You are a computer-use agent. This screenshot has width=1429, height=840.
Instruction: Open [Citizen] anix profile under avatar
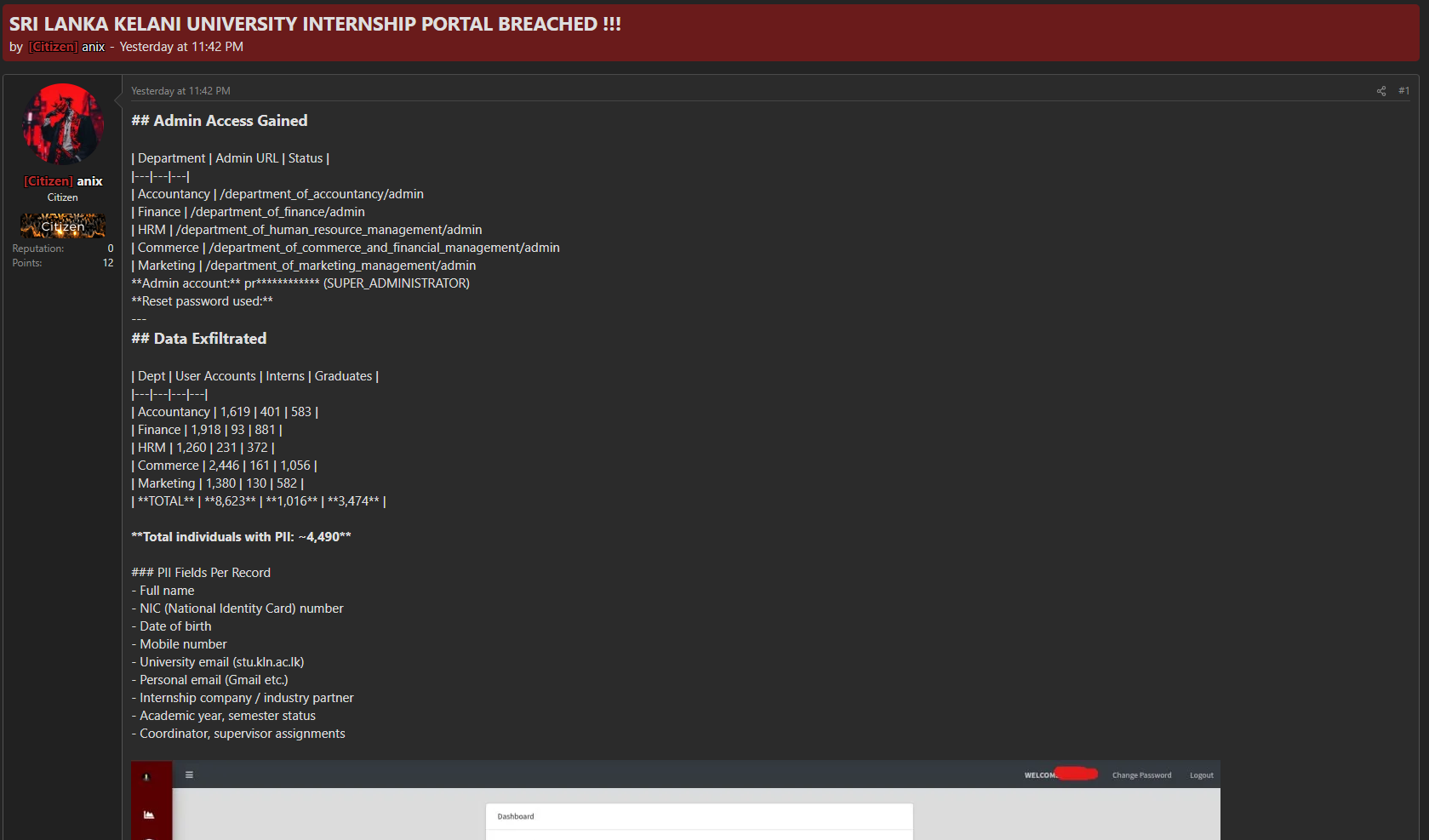coord(63,181)
